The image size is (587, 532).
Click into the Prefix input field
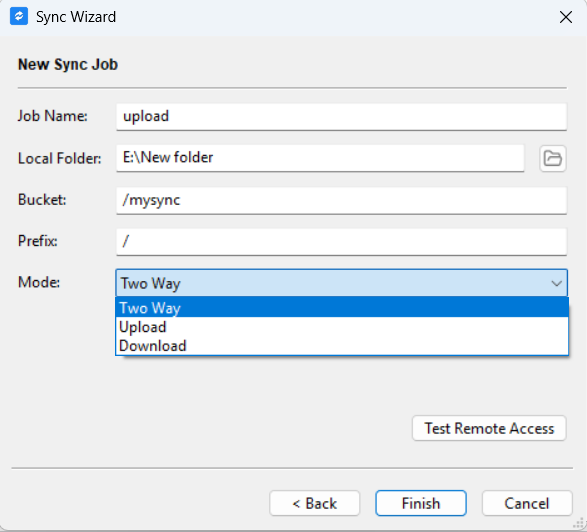click(341, 242)
